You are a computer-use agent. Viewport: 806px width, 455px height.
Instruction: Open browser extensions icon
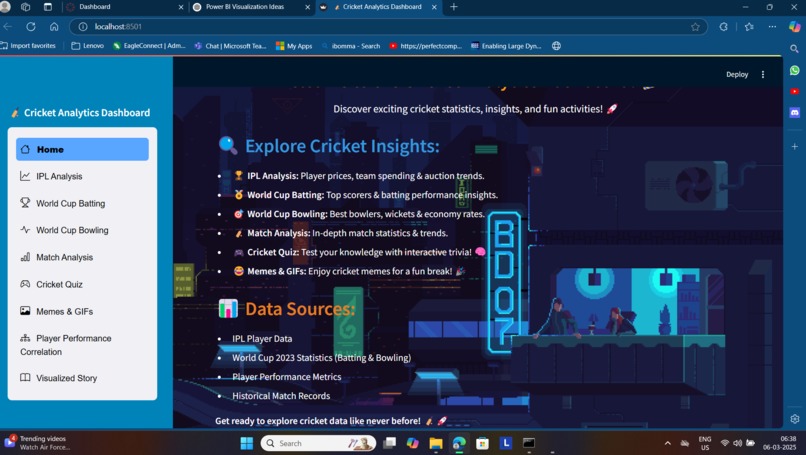[723, 27]
